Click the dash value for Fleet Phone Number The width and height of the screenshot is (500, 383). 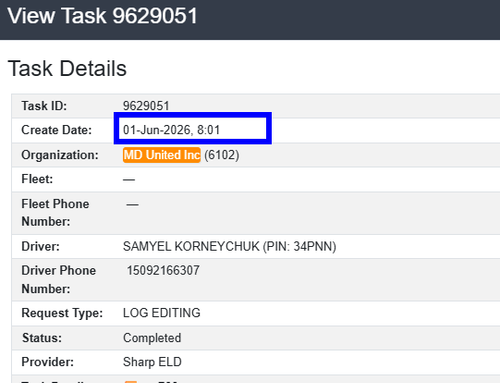click(132, 204)
